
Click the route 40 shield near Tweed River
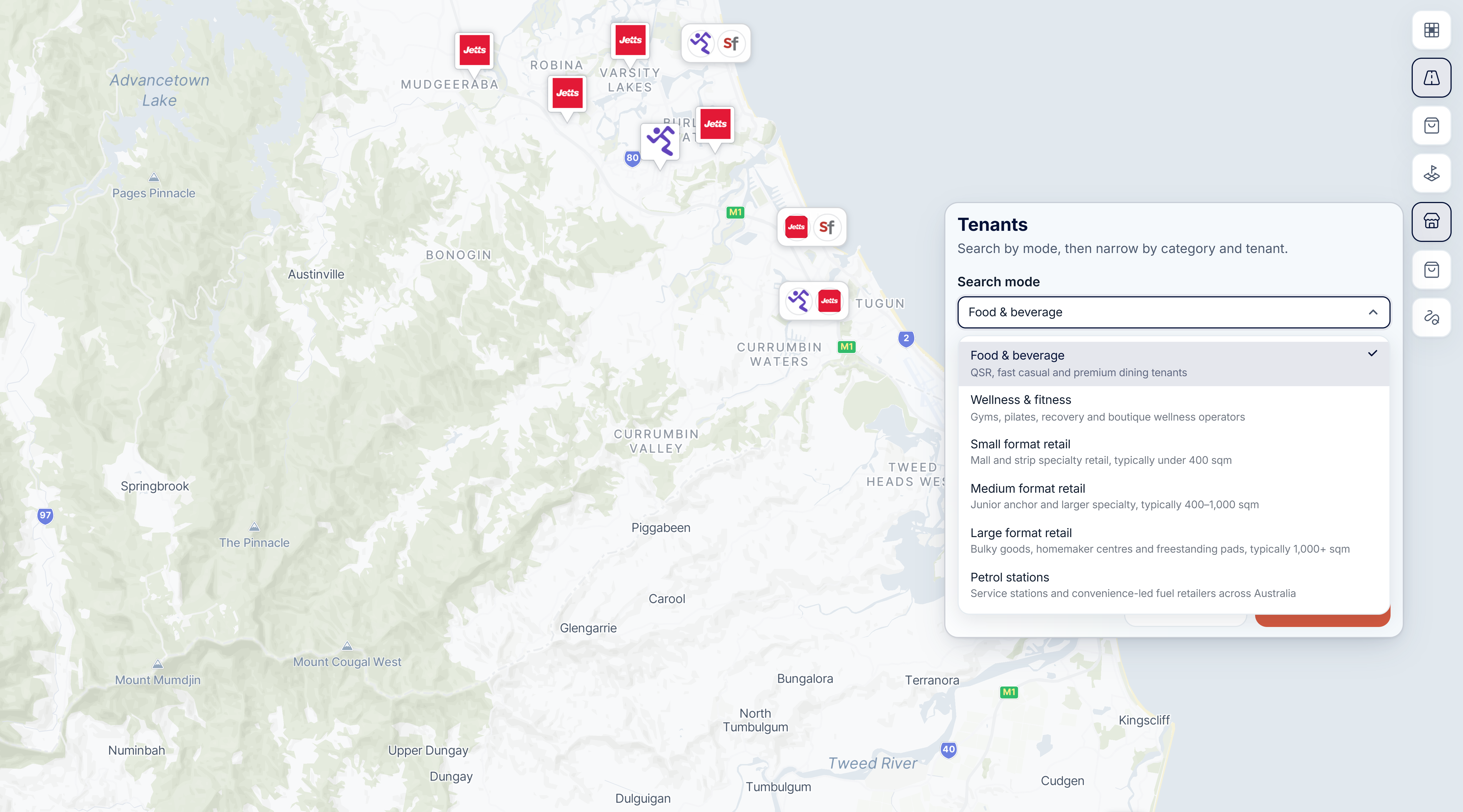948,750
